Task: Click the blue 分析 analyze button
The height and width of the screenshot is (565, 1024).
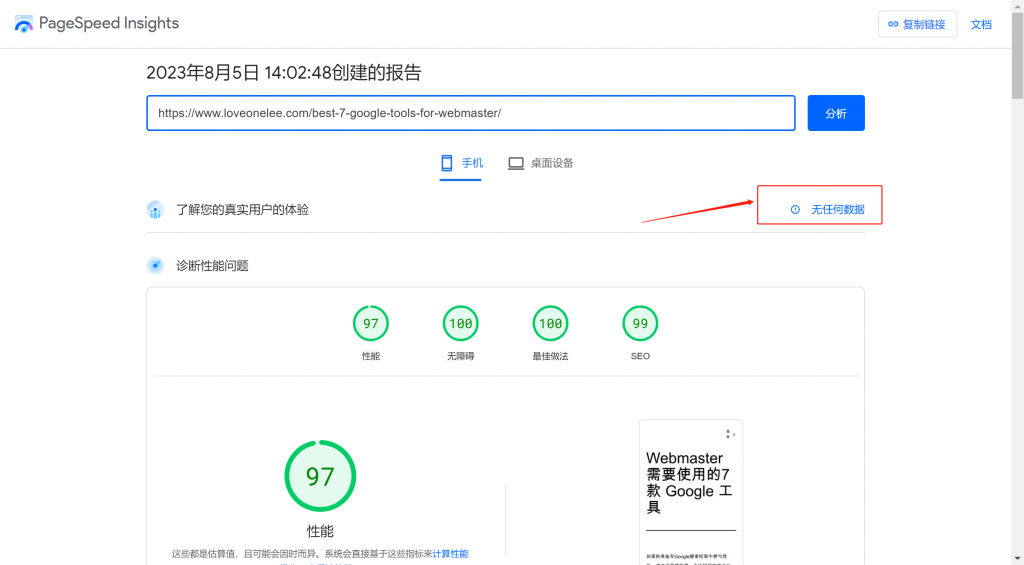Action: 836,113
